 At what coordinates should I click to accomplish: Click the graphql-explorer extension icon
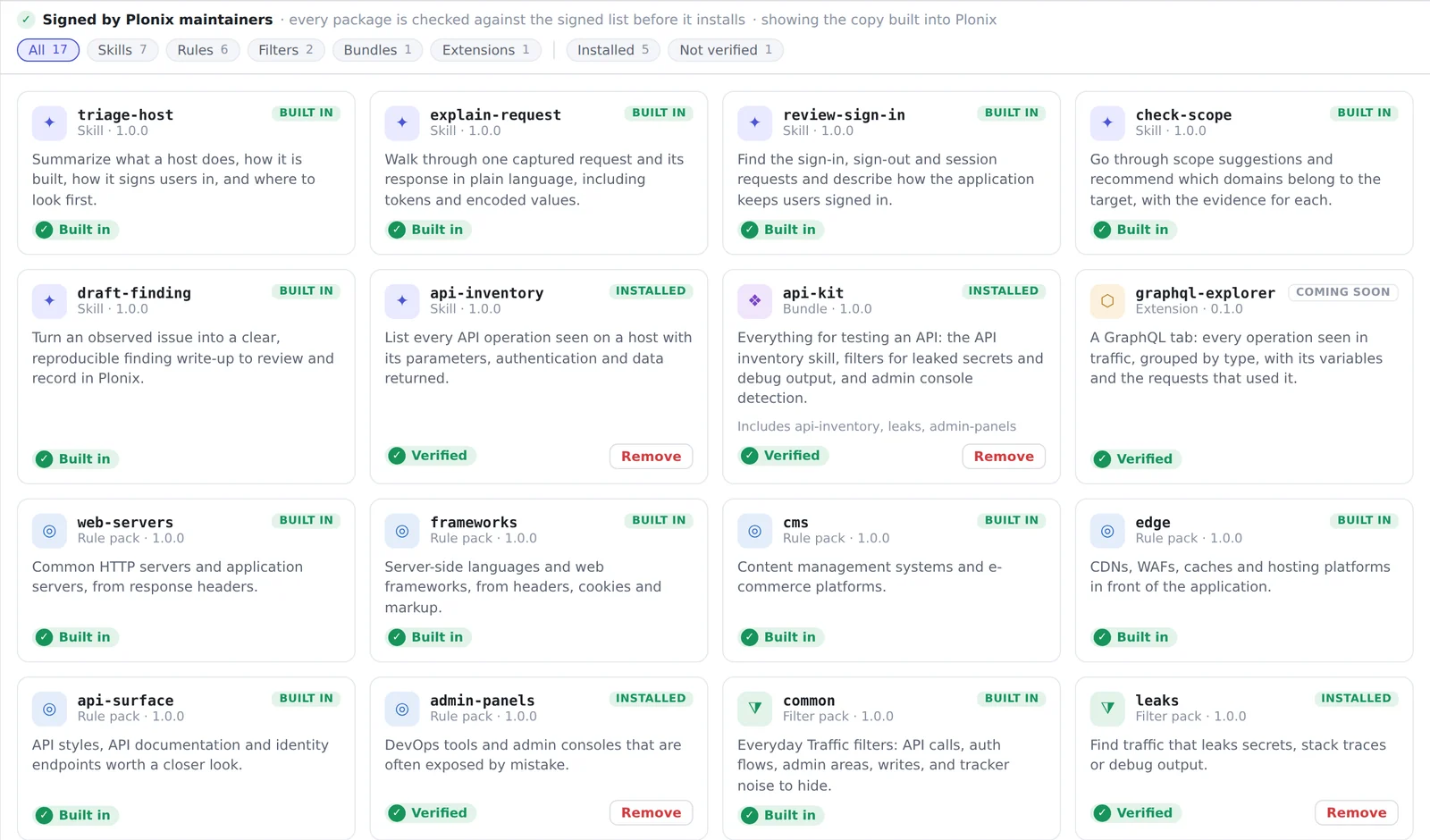pos(1107,301)
